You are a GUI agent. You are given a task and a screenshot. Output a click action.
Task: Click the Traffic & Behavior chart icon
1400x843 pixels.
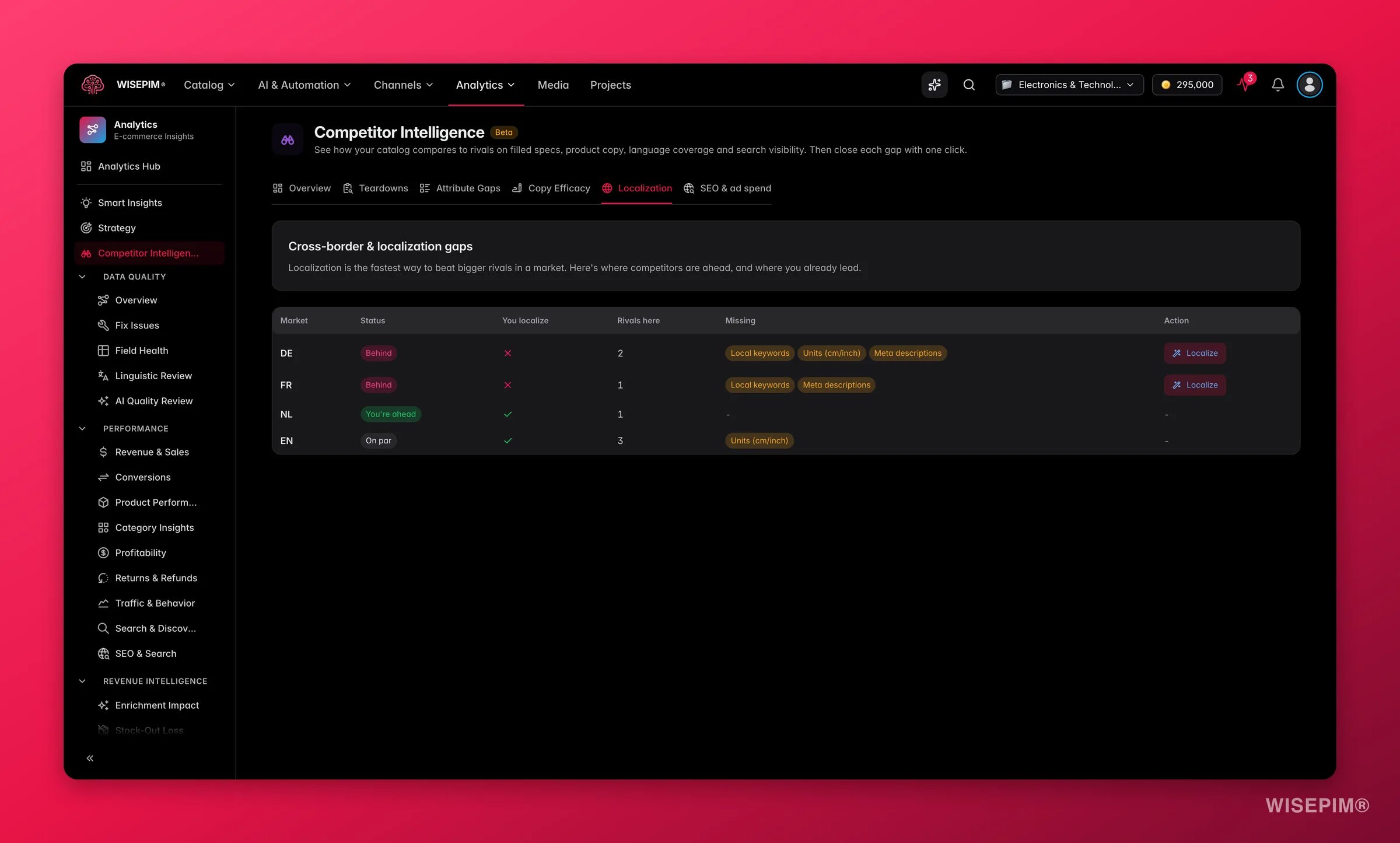[x=103, y=603]
